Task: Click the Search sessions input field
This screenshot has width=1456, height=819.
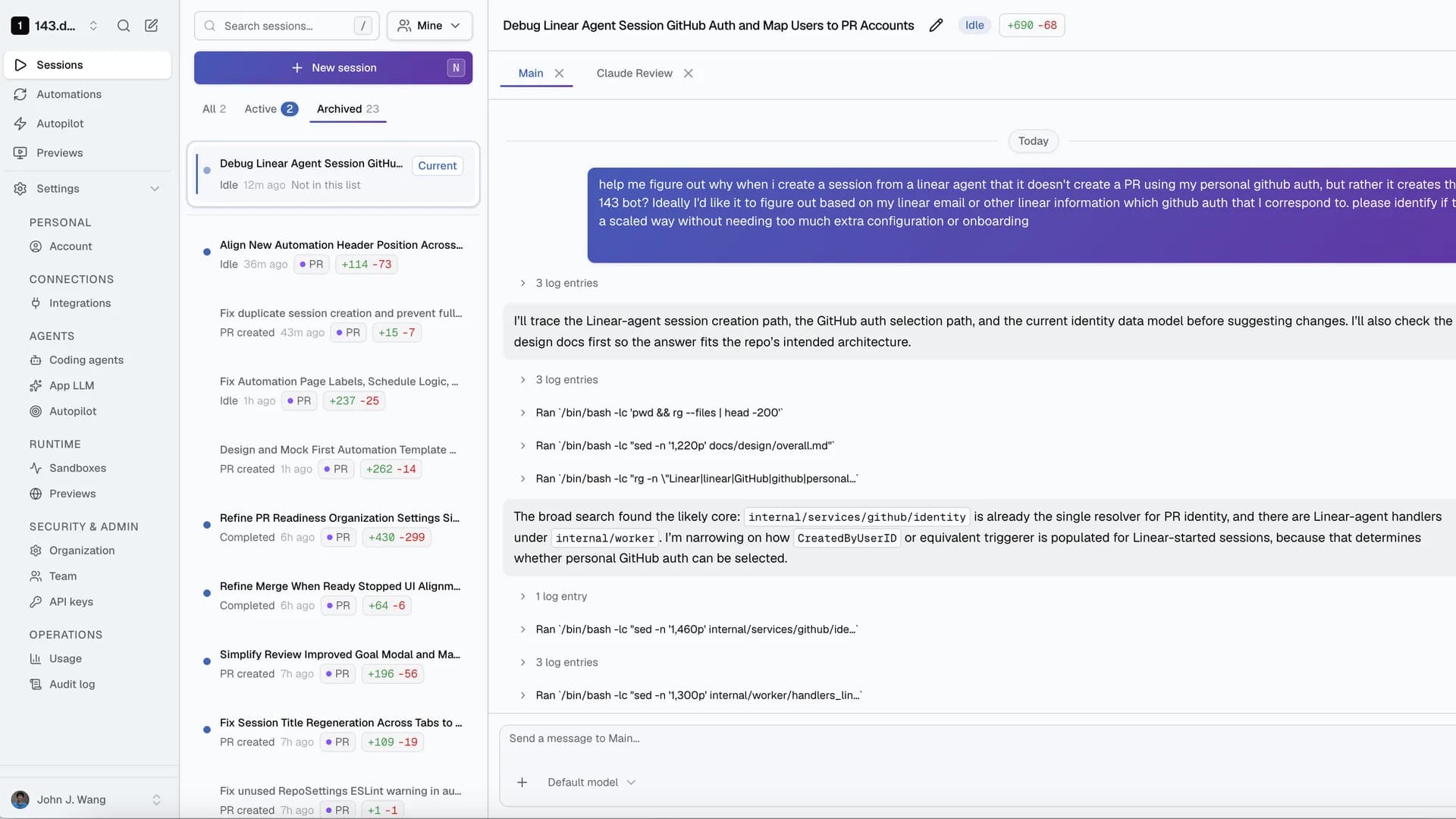Action: click(x=287, y=26)
